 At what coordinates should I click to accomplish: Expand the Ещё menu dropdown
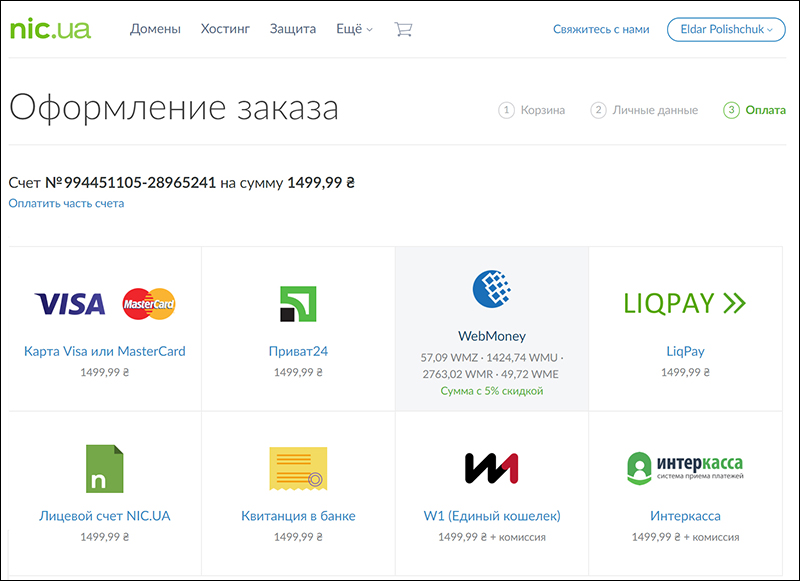[354, 30]
